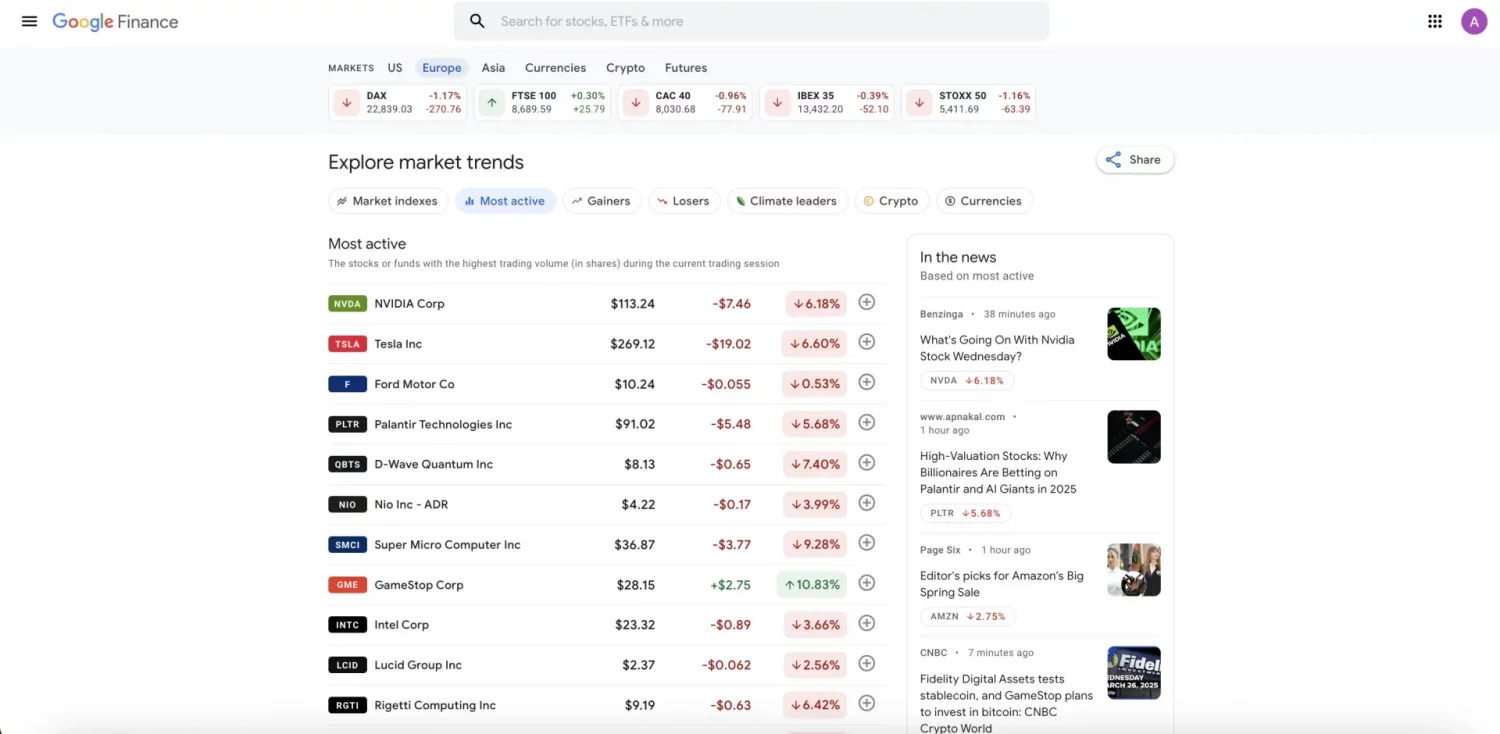This screenshot has width=1500, height=734.
Task: Click the Google Finance logo
Action: (115, 22)
